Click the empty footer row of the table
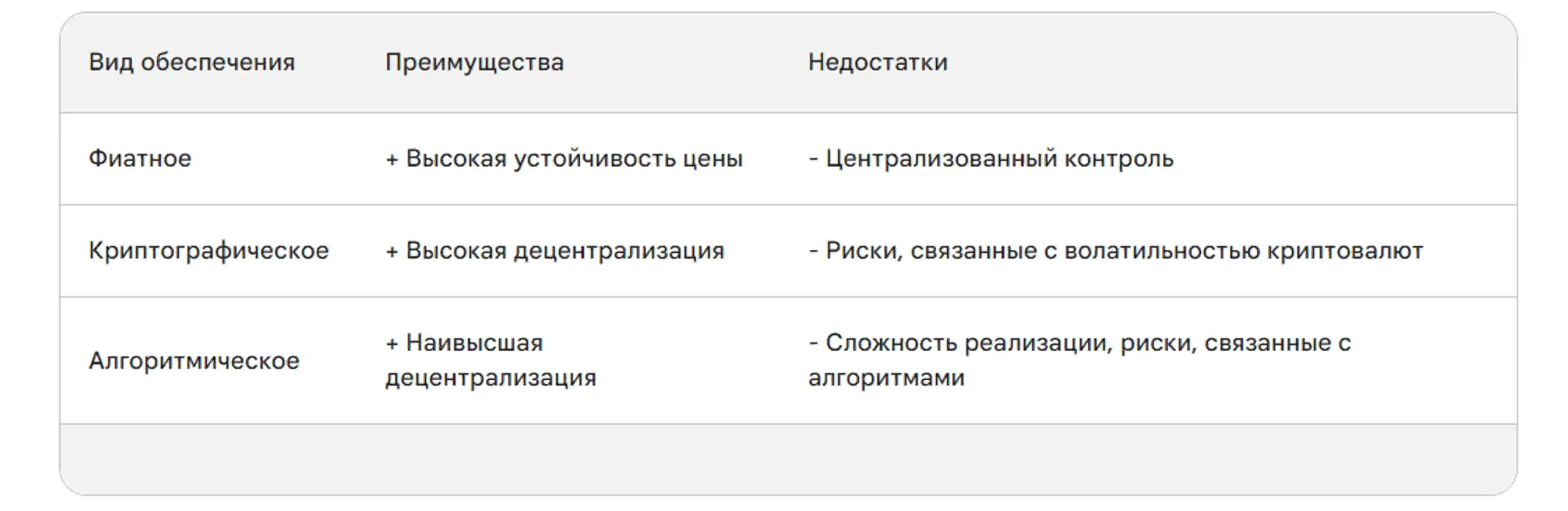Viewport: 1568px width, 511px height. pos(788,459)
